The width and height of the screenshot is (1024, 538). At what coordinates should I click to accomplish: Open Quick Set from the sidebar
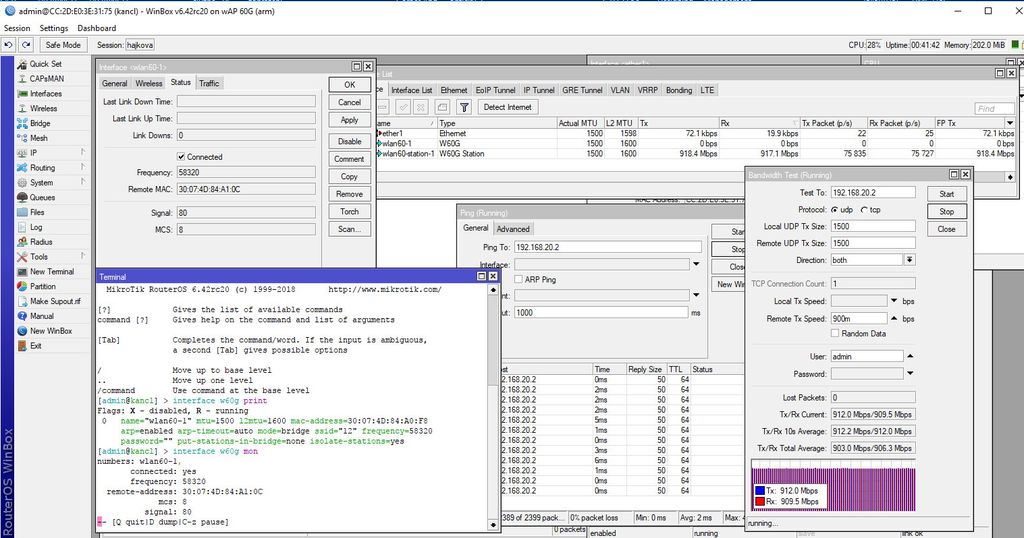click(45, 64)
